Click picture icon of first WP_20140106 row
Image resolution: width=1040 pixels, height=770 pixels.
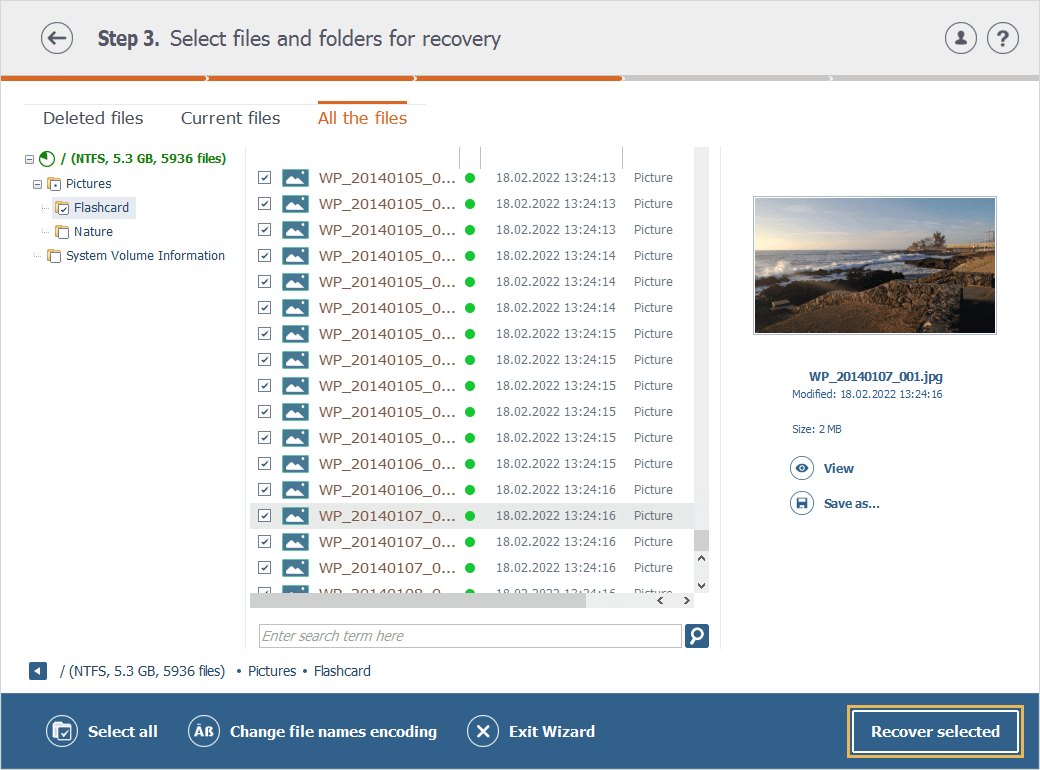pos(295,464)
